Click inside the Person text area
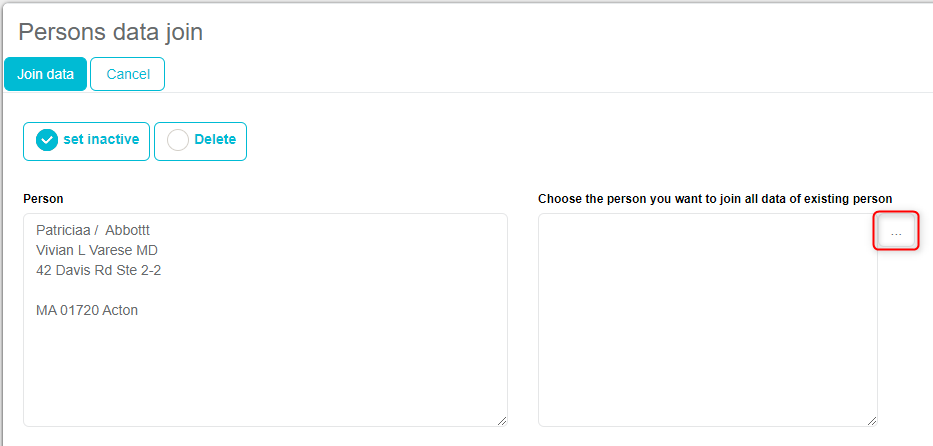This screenshot has width=933, height=446. pyautogui.click(x=265, y=370)
